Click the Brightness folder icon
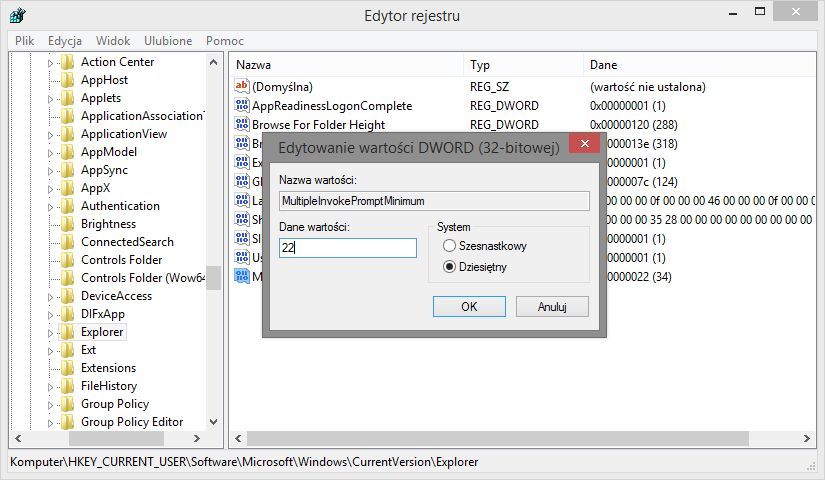The height and width of the screenshot is (480, 825). click(67, 224)
